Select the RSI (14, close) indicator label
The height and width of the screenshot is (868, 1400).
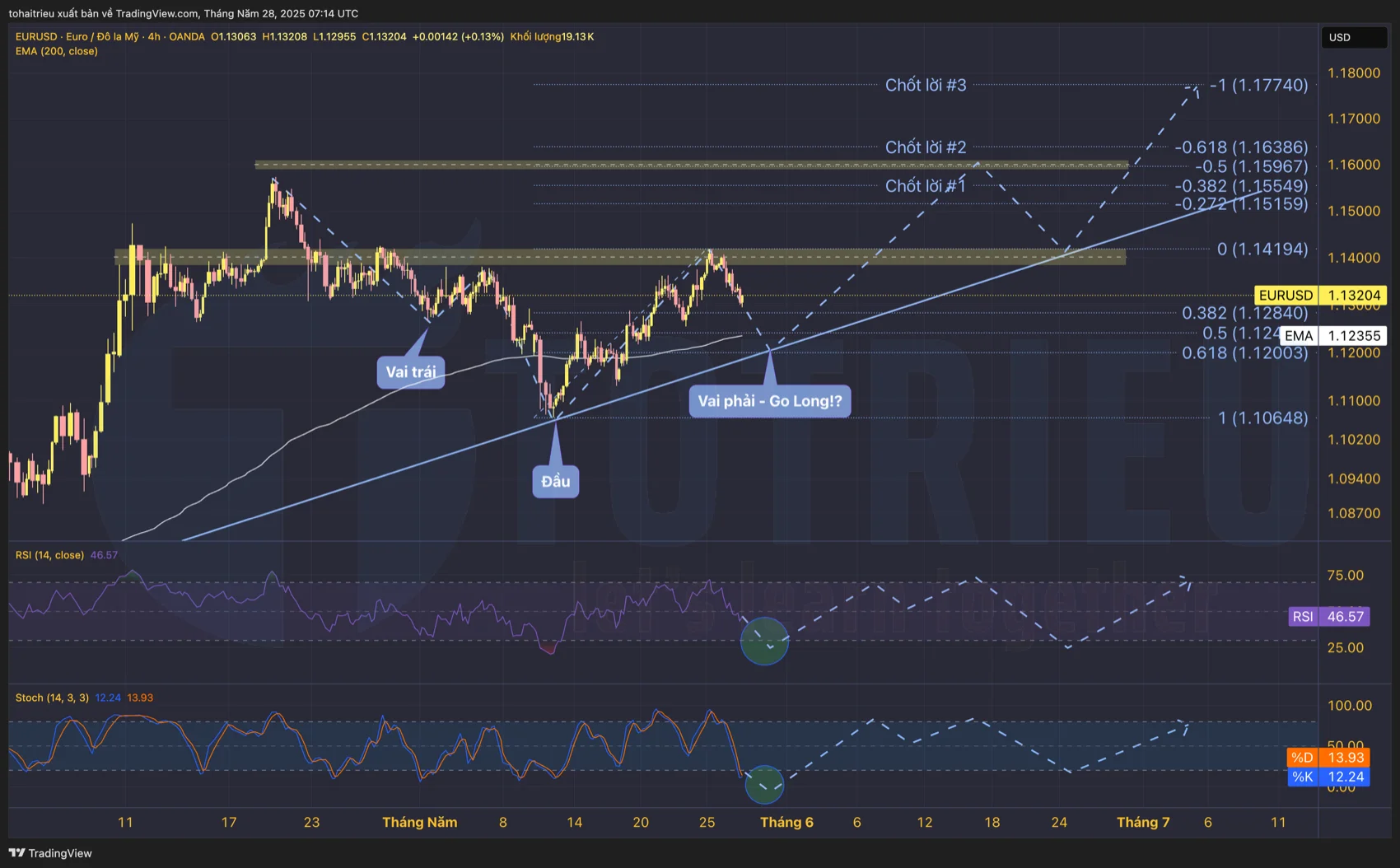pyautogui.click(x=49, y=555)
